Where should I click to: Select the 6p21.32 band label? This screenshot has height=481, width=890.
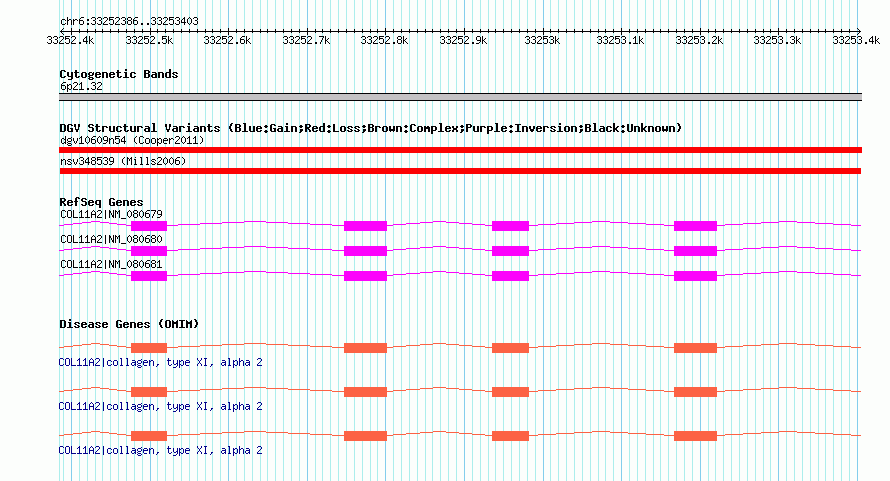(x=81, y=86)
